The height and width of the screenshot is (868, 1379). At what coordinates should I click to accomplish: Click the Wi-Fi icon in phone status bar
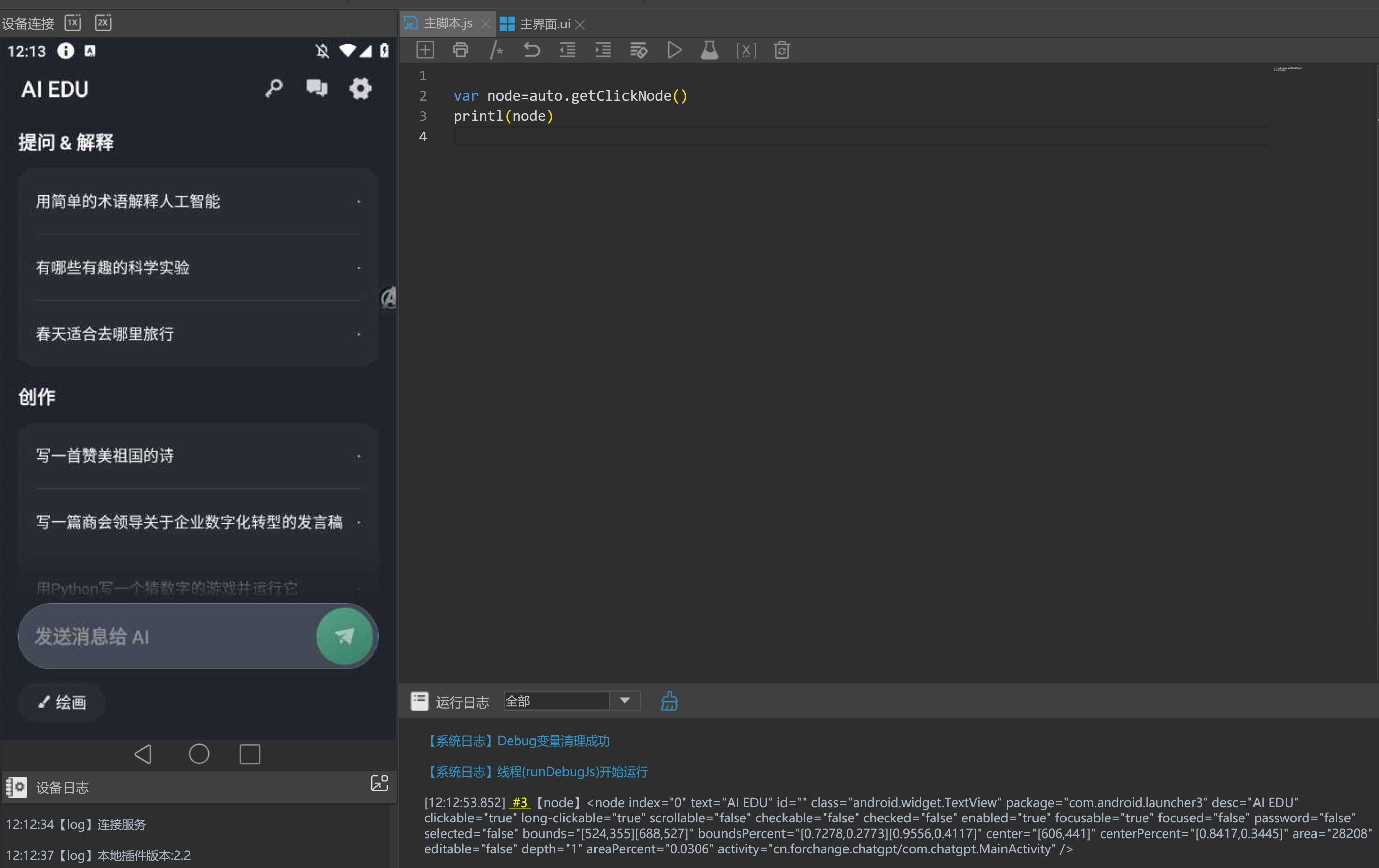click(x=347, y=50)
